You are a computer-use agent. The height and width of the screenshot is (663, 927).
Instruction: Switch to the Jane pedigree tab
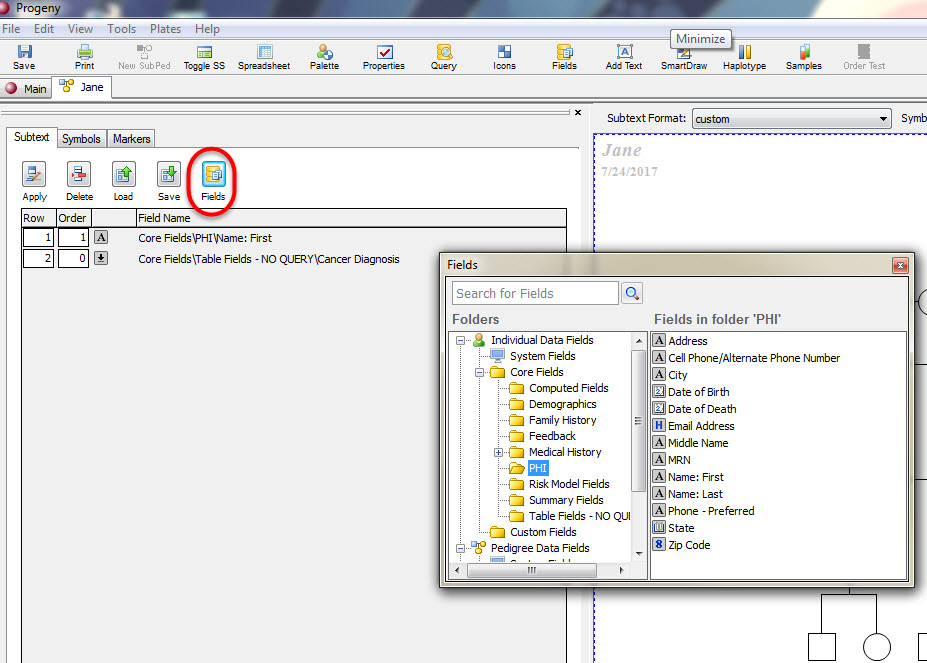[x=82, y=87]
